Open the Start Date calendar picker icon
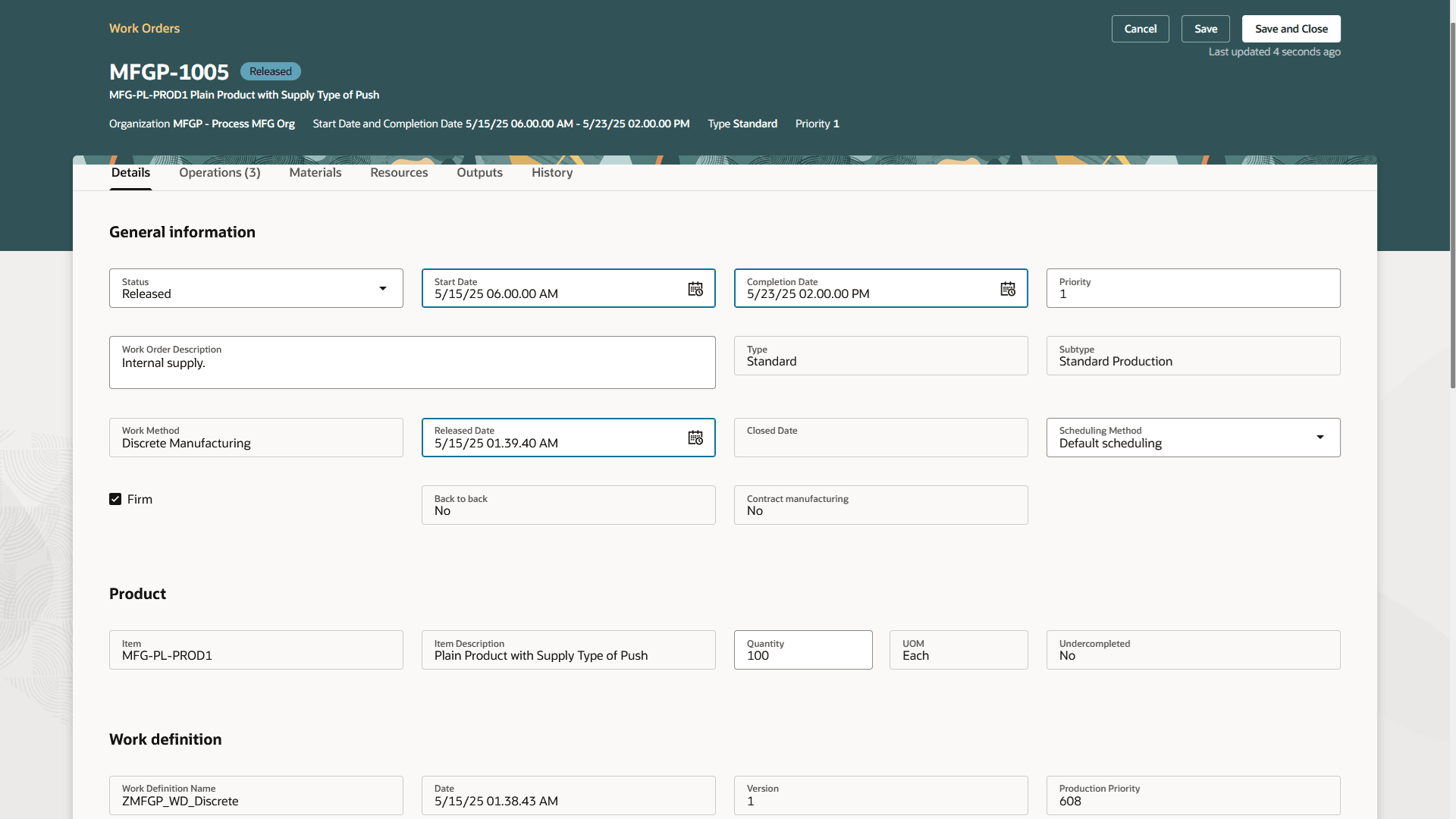Viewport: 1456px width, 819px height. 695,289
